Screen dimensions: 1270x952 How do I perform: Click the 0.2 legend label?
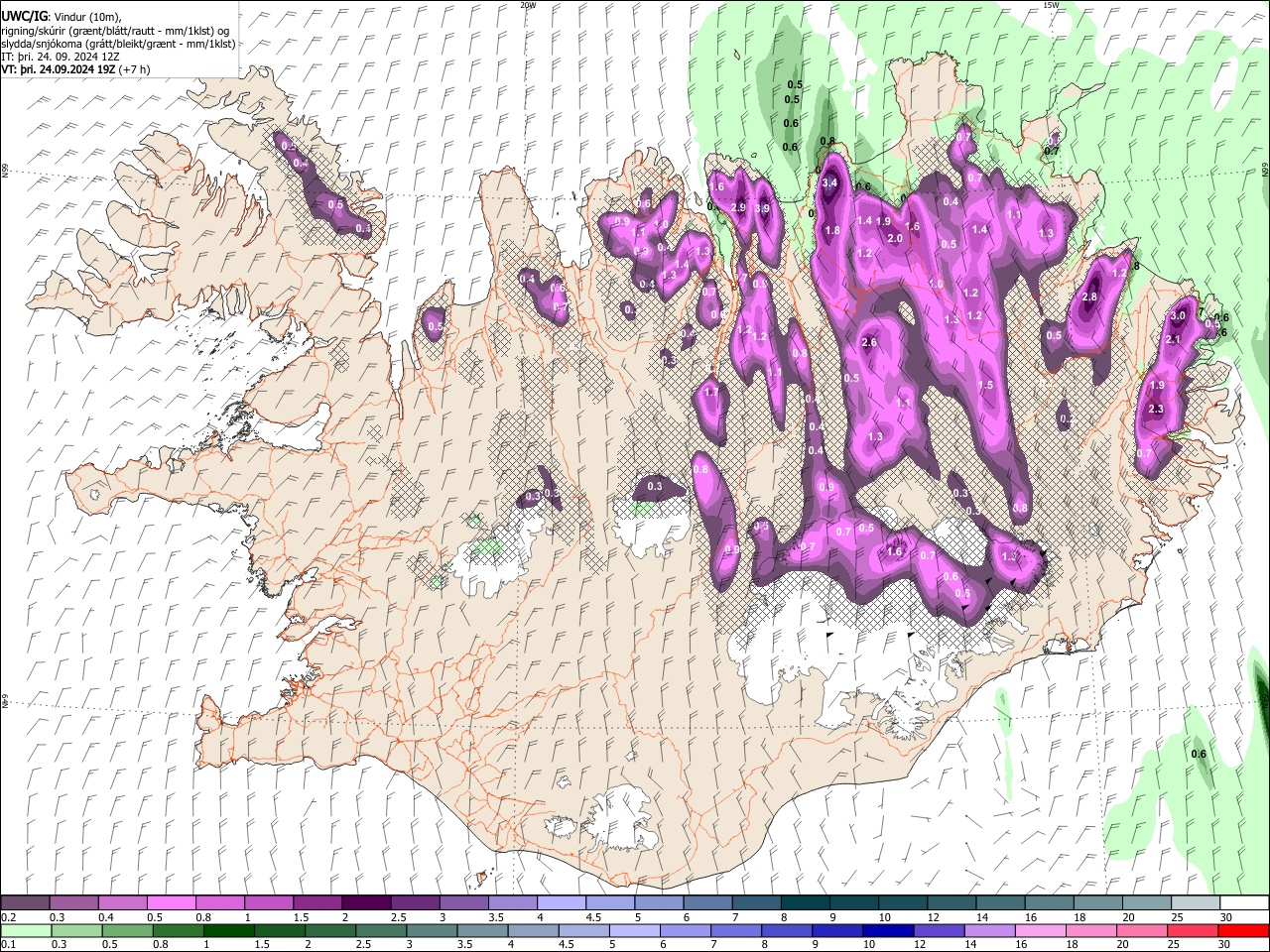click(9, 917)
